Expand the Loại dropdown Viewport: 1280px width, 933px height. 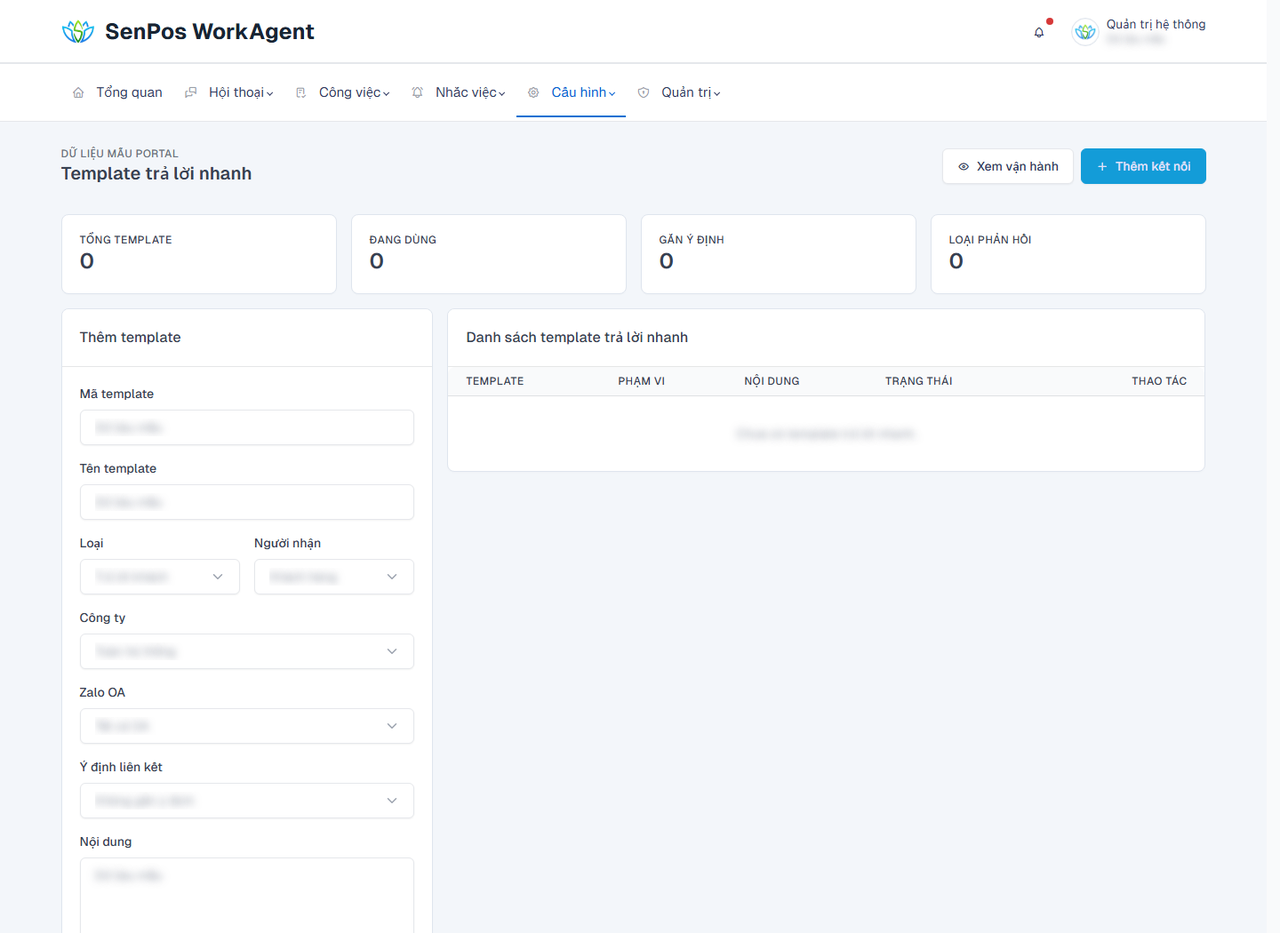(x=160, y=577)
